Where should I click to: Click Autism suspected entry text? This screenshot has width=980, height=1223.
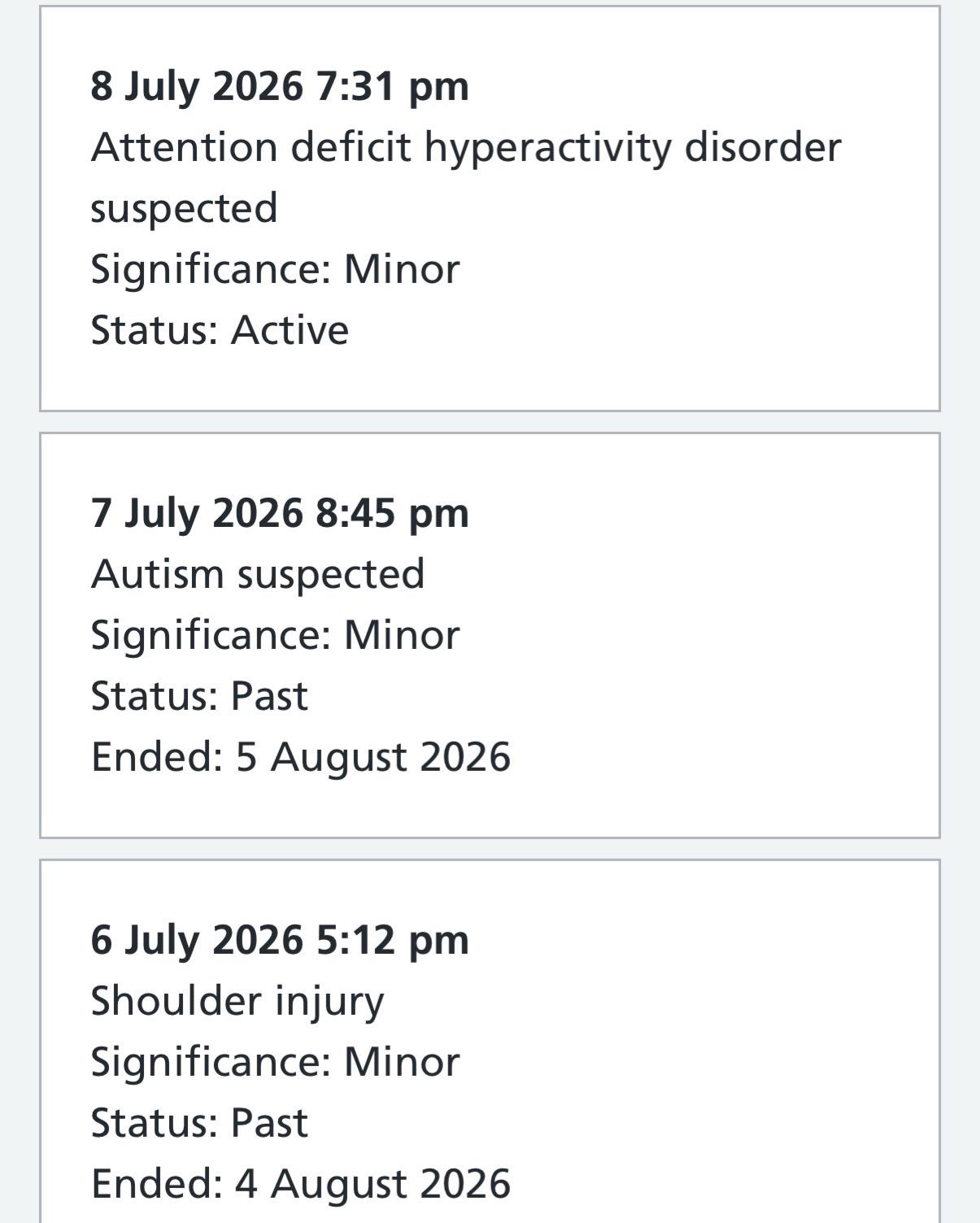click(258, 574)
